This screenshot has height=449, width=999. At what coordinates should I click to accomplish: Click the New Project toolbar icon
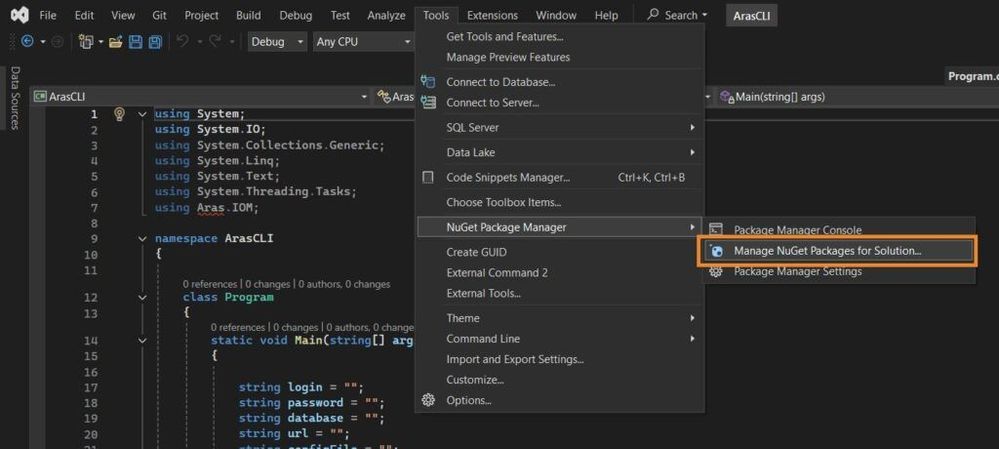pyautogui.click(x=86, y=42)
